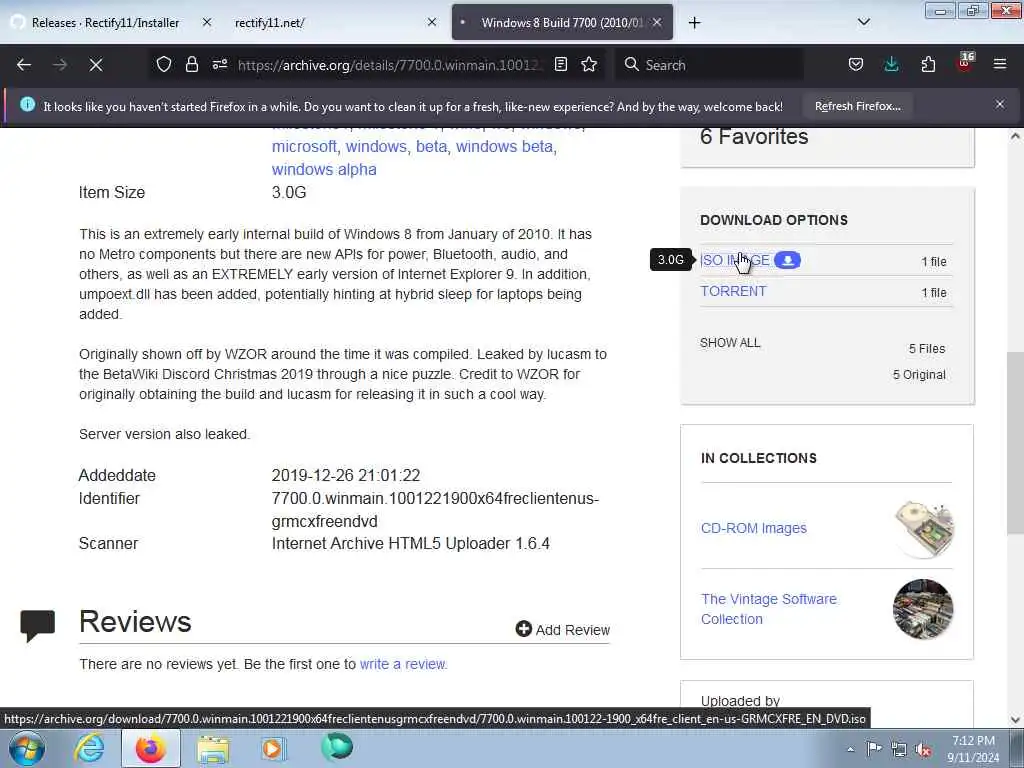1024x768 pixels.
Task: Open site permissions icon in address bar
Action: [220, 64]
